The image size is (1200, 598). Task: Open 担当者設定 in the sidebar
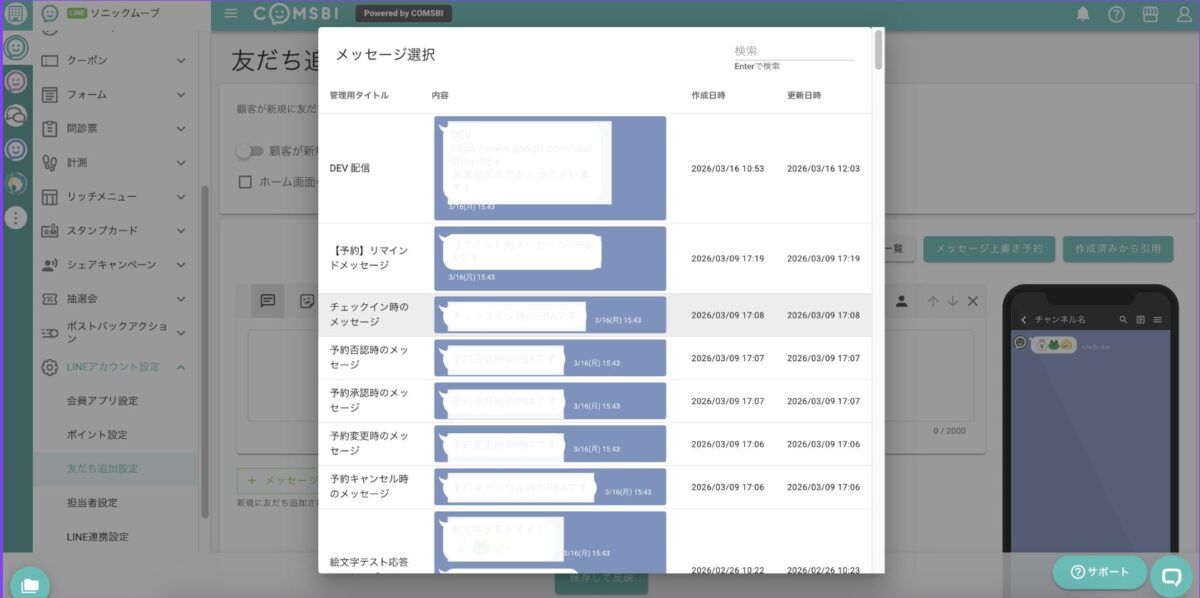pos(92,503)
